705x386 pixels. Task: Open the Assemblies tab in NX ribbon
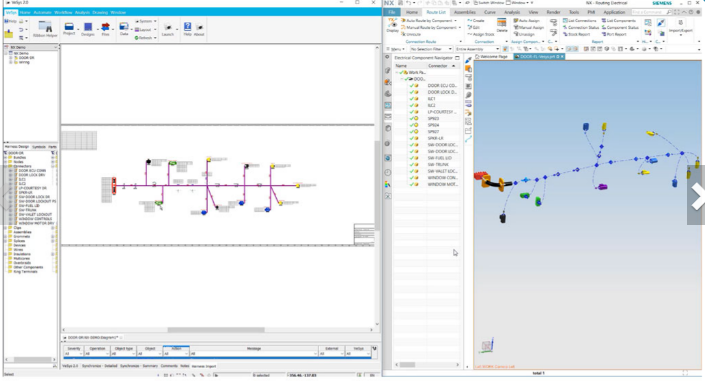(x=464, y=12)
